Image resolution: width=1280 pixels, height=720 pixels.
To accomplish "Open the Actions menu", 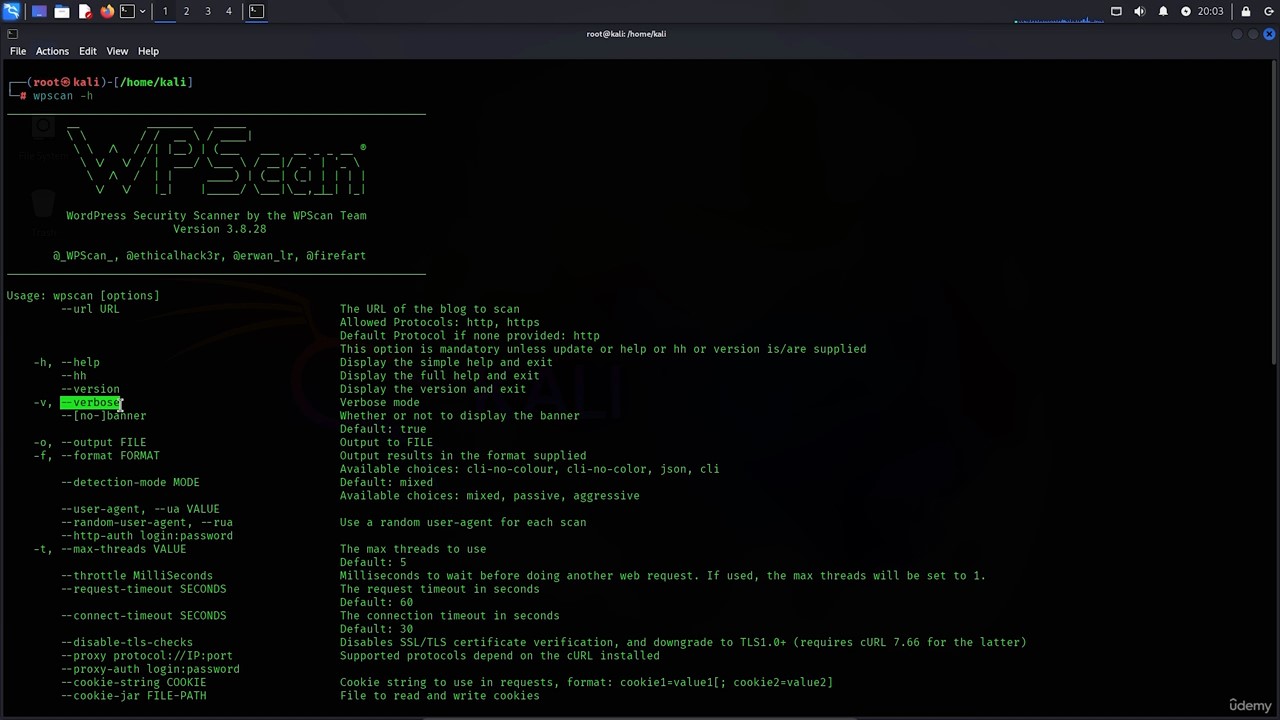I will click(52, 51).
